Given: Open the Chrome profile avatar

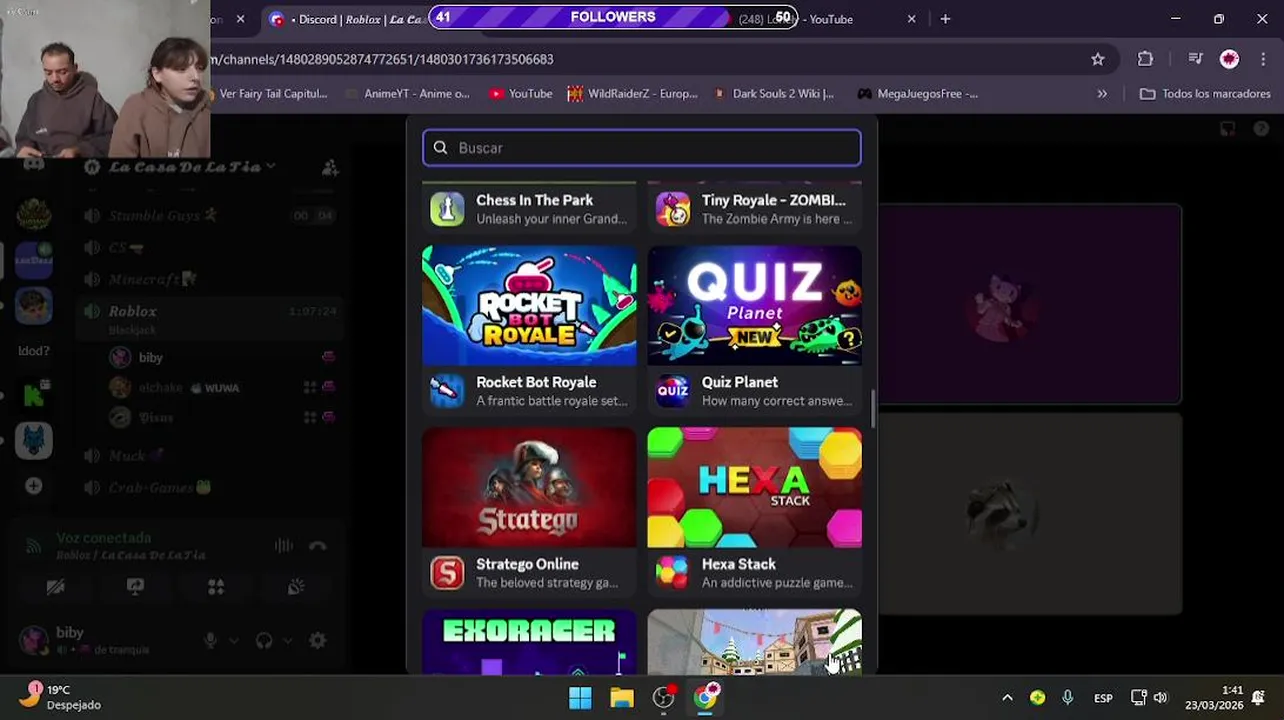Looking at the screenshot, I should (x=1229, y=59).
